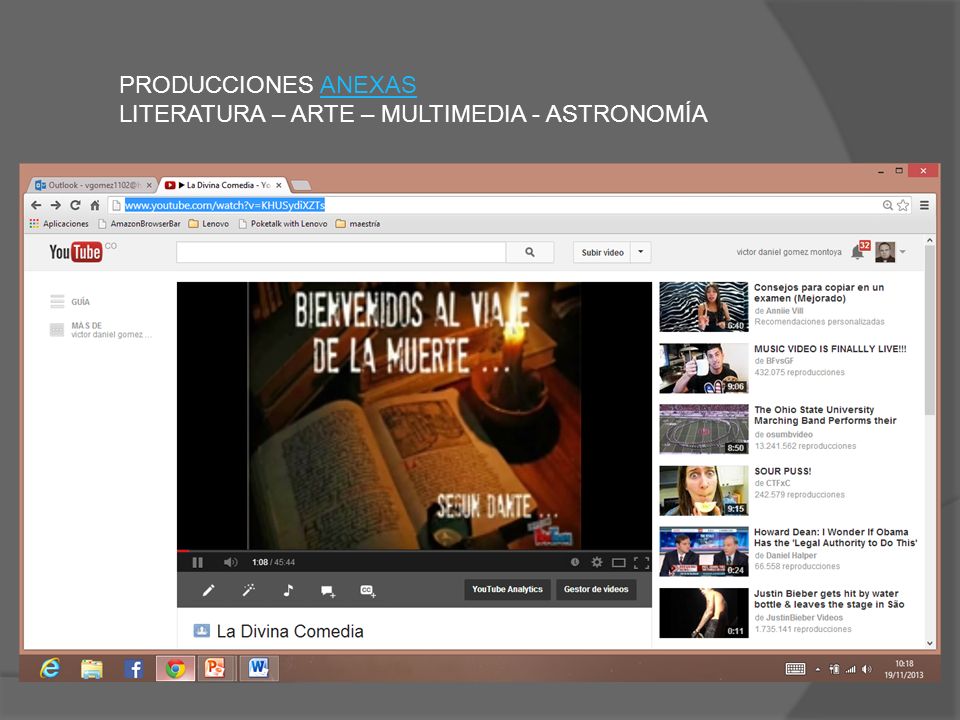
Task: Open the AmazonBrowserBar bookmark
Action: click(x=140, y=224)
